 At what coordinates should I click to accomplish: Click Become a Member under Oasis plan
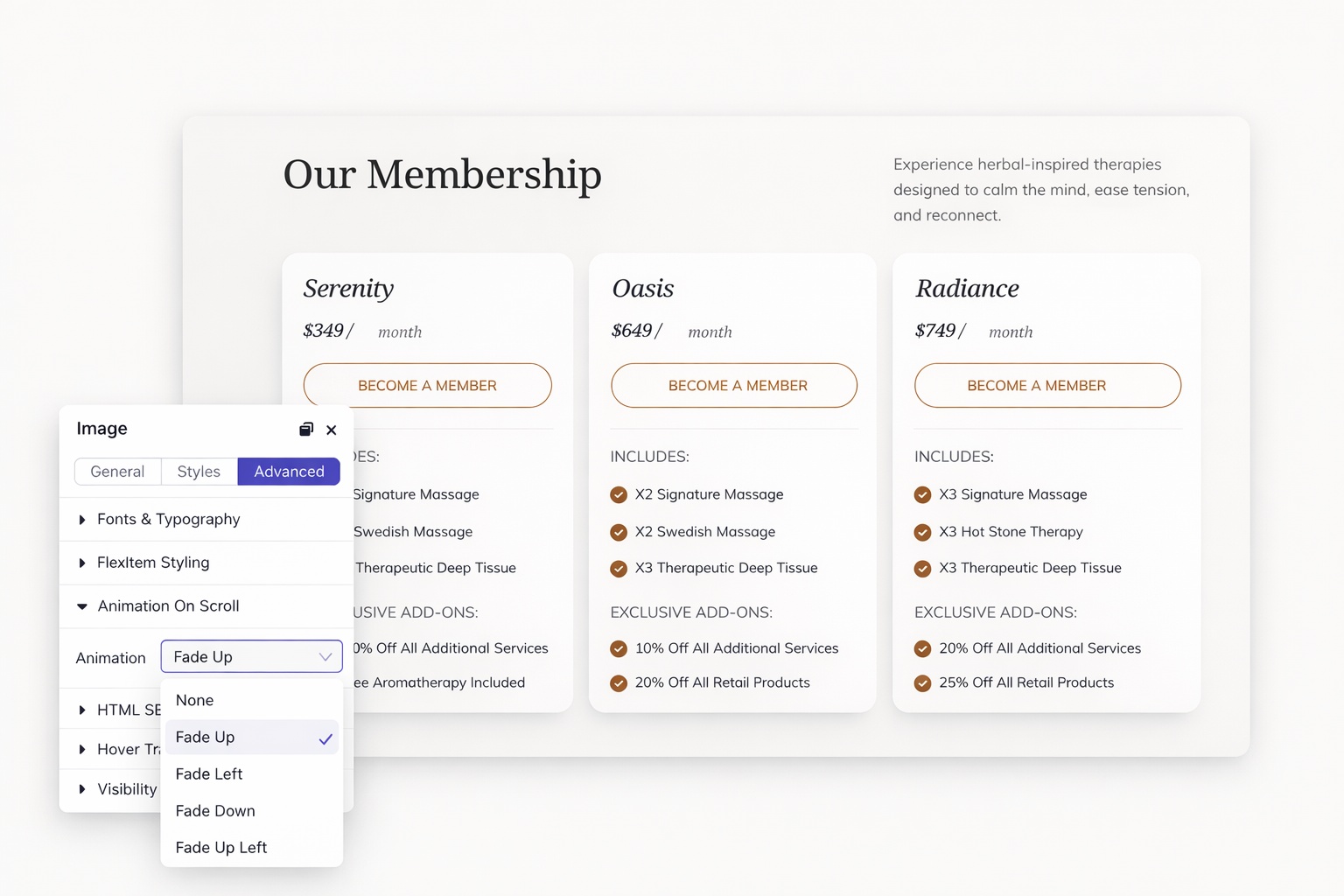click(x=734, y=386)
